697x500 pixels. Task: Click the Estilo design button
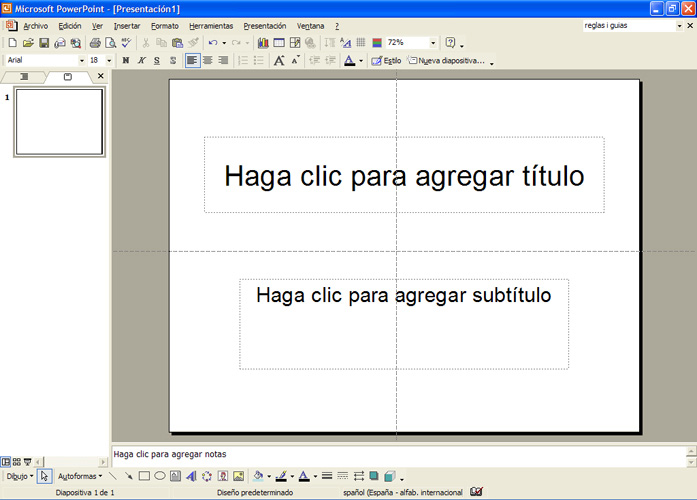386,60
